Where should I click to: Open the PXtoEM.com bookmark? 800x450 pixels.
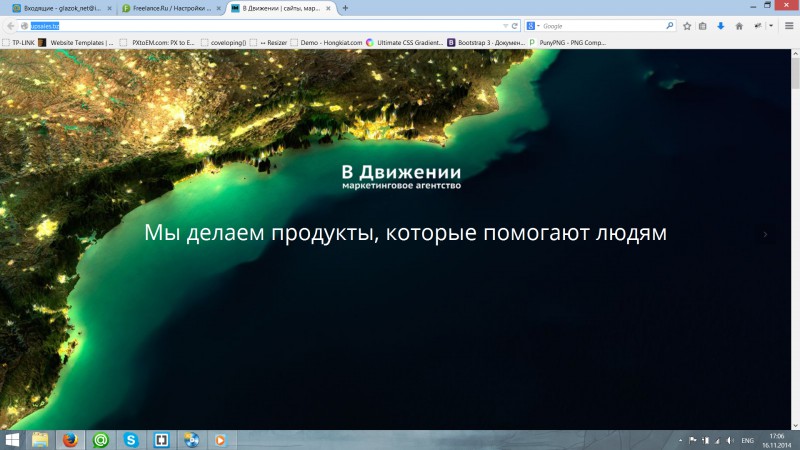pyautogui.click(x=158, y=43)
